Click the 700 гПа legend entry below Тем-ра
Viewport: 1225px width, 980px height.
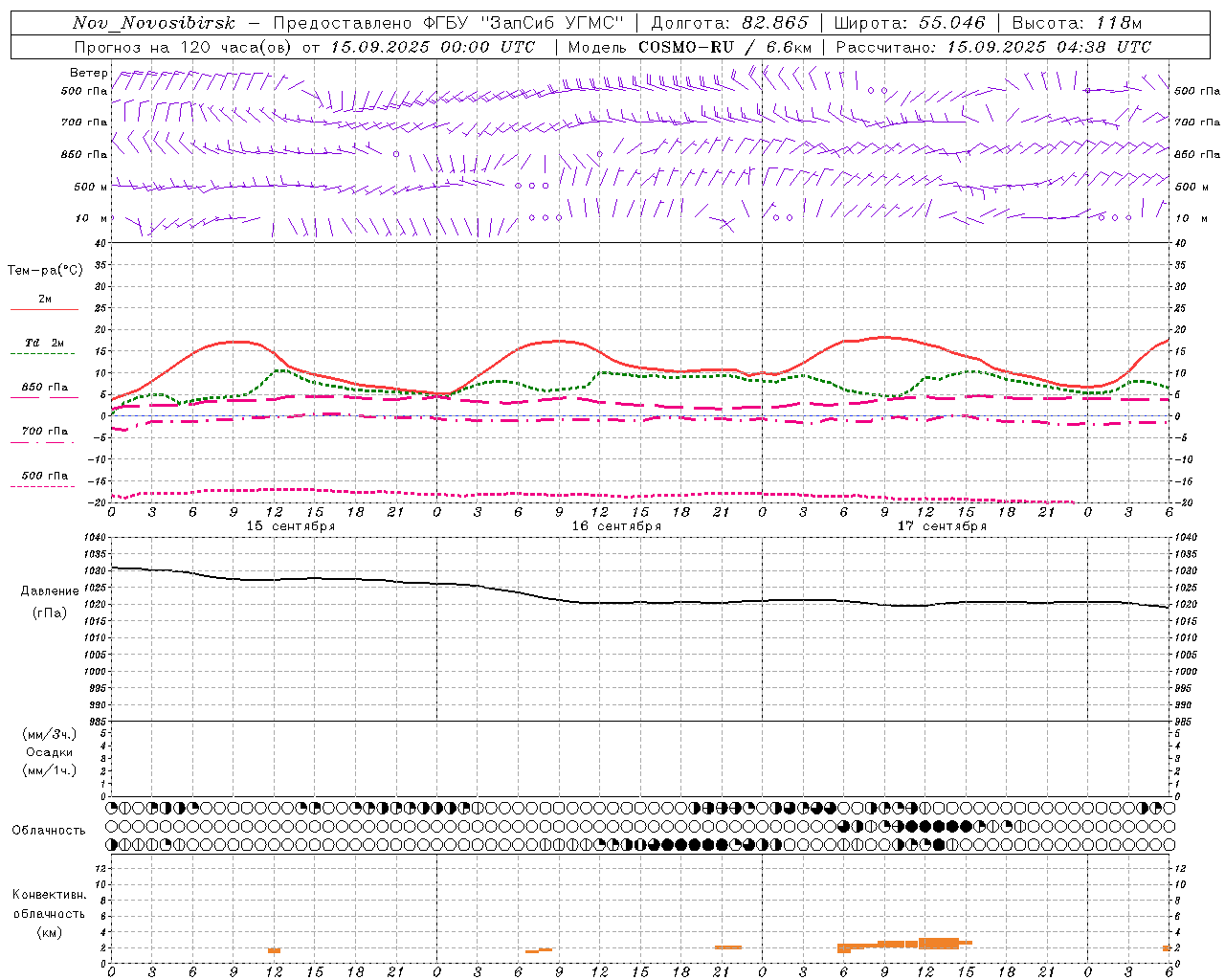click(x=45, y=431)
